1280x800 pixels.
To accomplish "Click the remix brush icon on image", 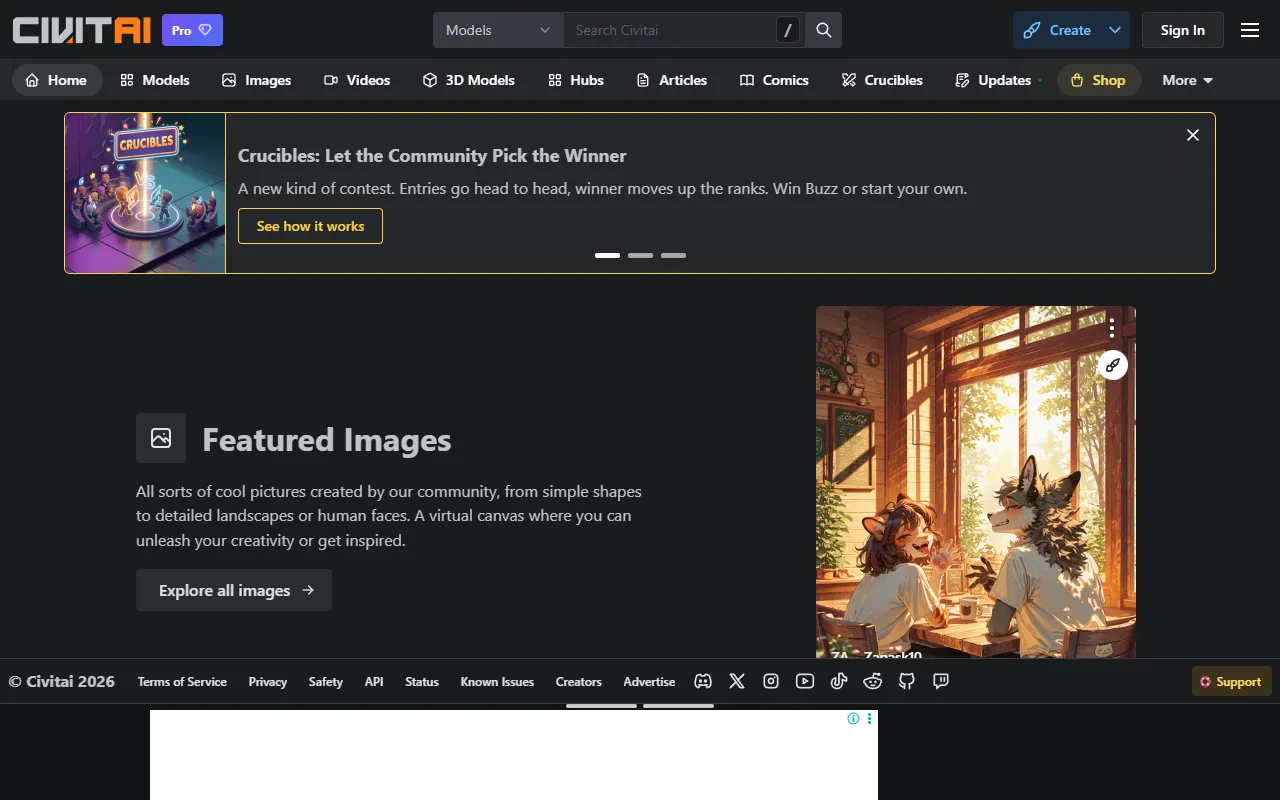I will click(1112, 365).
